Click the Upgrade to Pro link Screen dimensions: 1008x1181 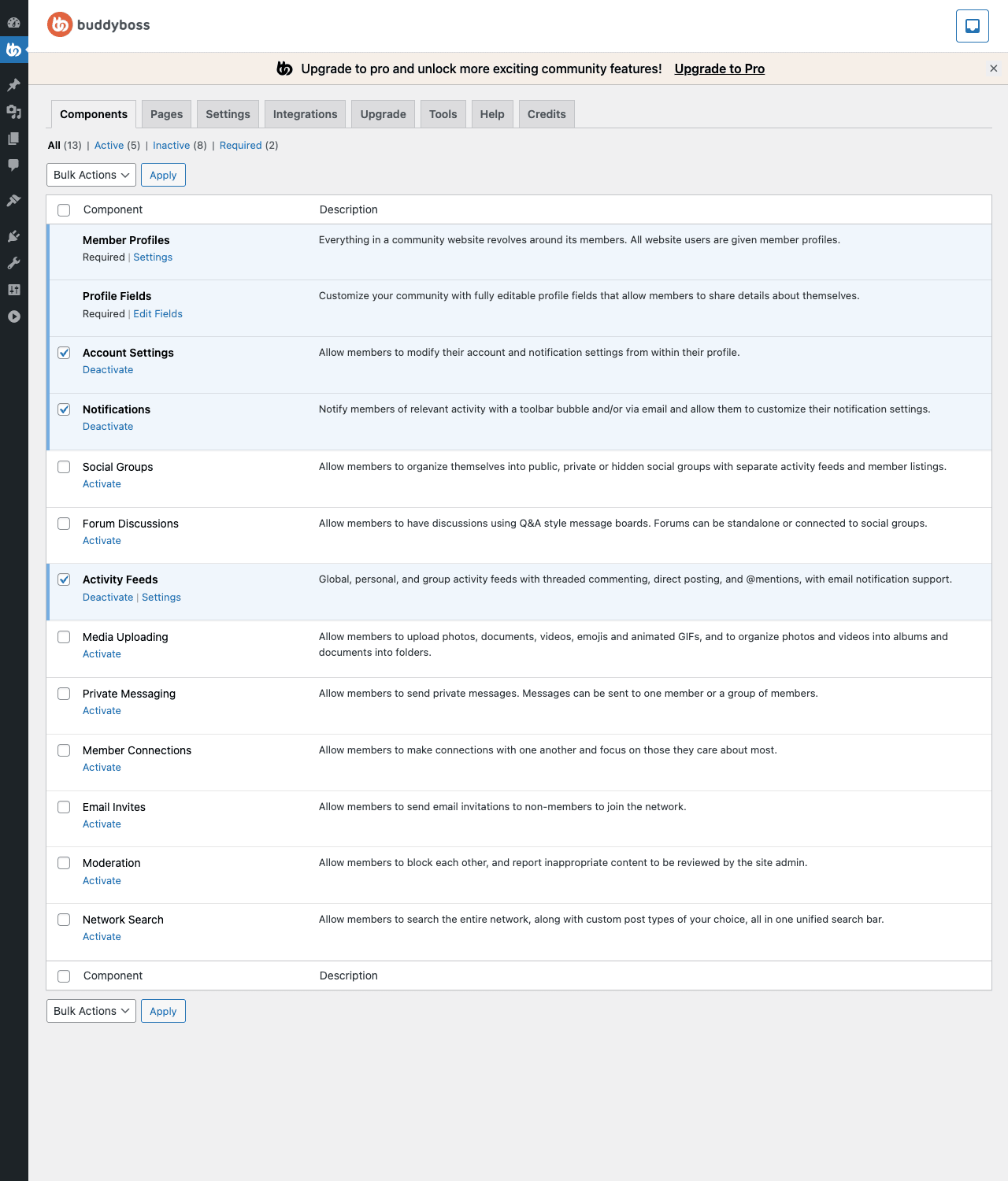(x=720, y=68)
